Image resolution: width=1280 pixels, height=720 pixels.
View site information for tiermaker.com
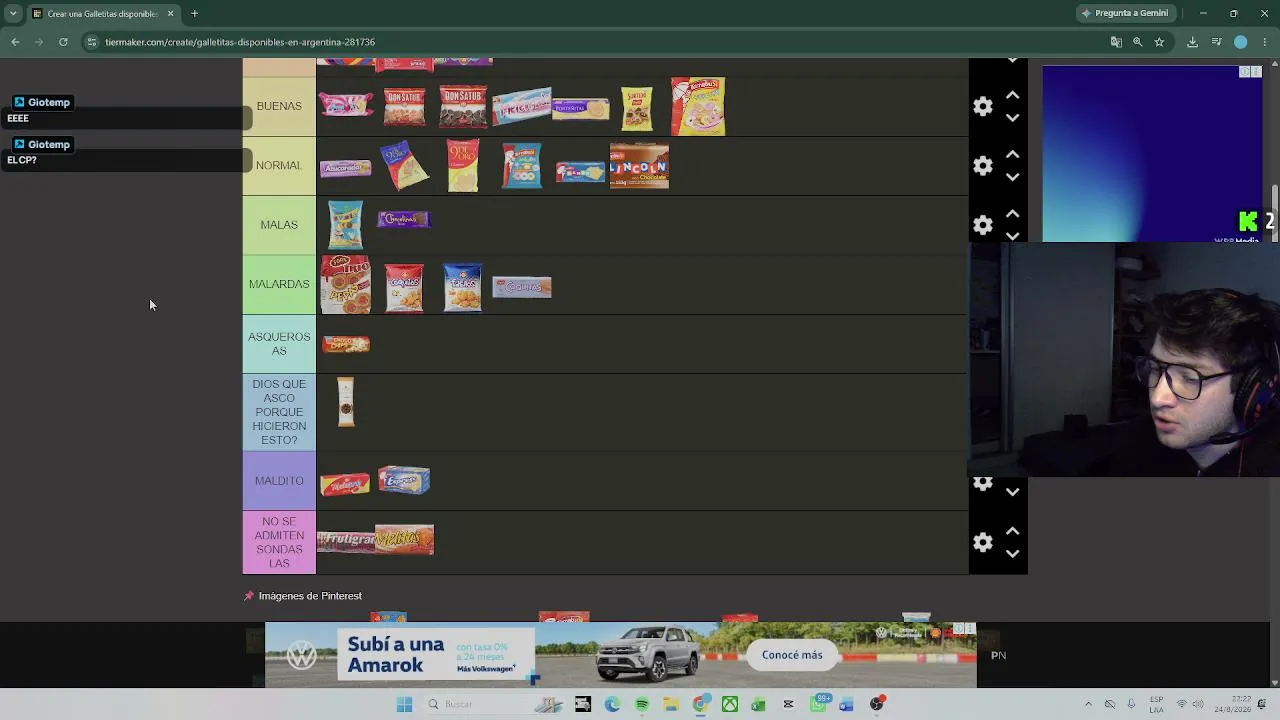(x=92, y=42)
